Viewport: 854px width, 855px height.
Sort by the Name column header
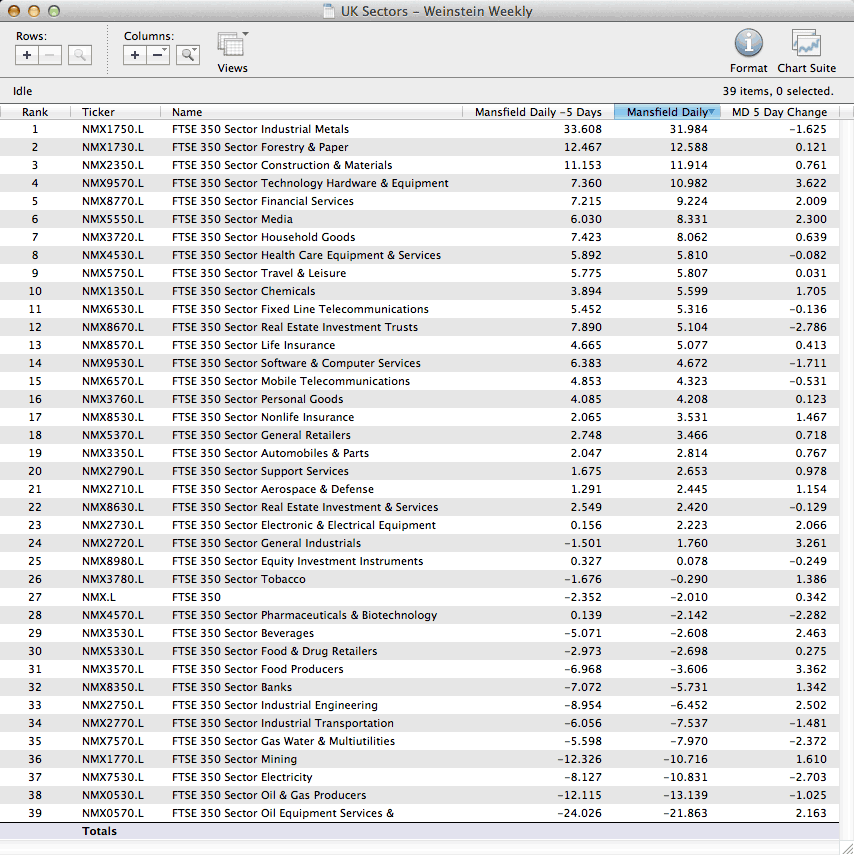pyautogui.click(x=187, y=112)
